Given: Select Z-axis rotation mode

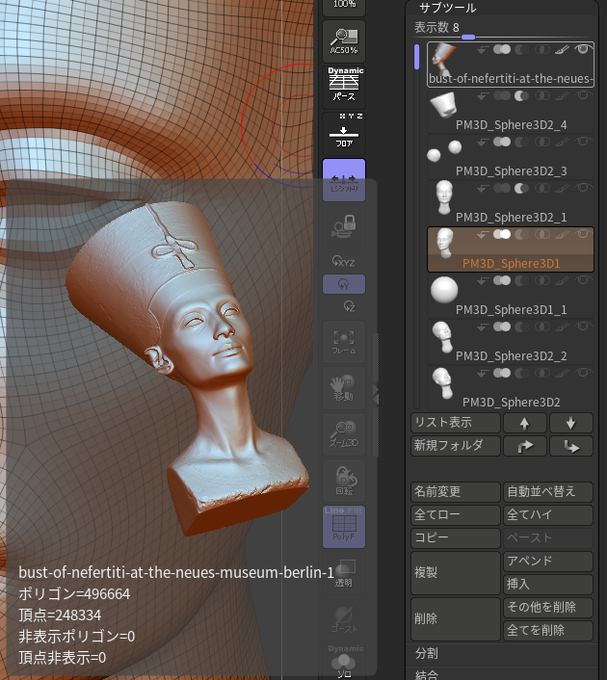Looking at the screenshot, I should [x=349, y=306].
